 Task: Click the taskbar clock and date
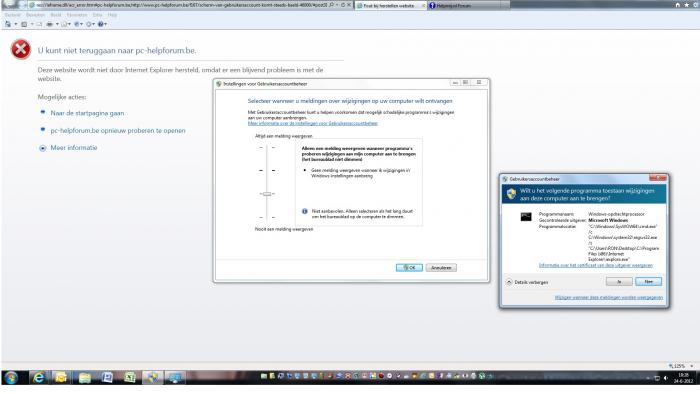[683, 378]
